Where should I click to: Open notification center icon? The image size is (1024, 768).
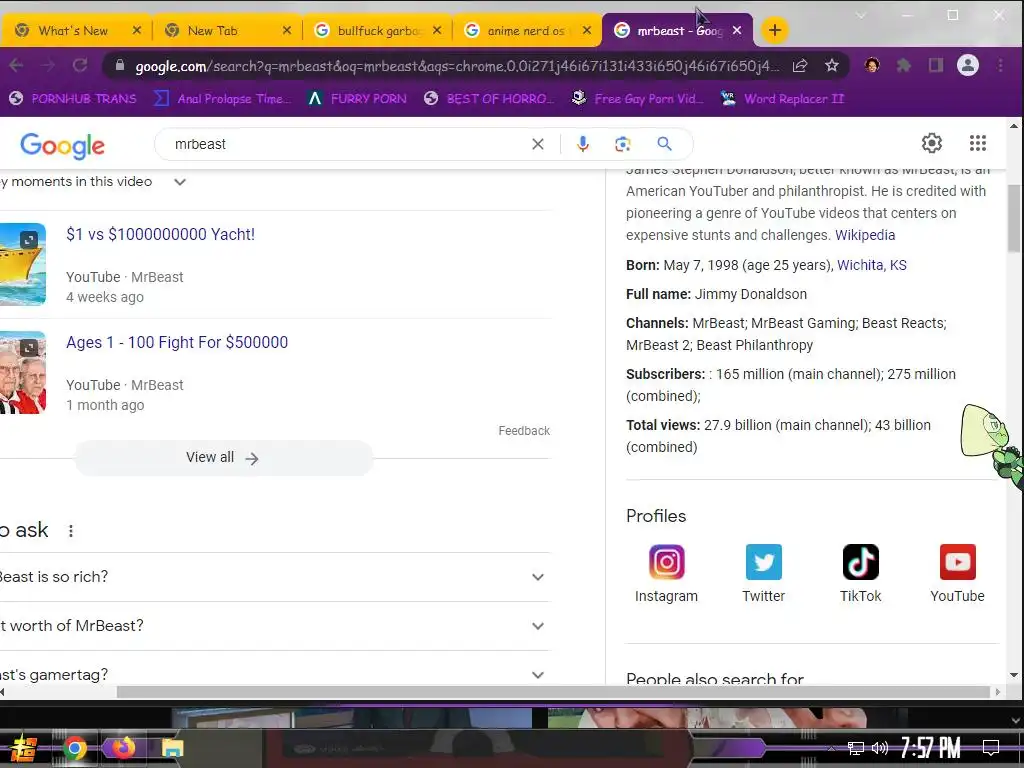[x=991, y=747]
